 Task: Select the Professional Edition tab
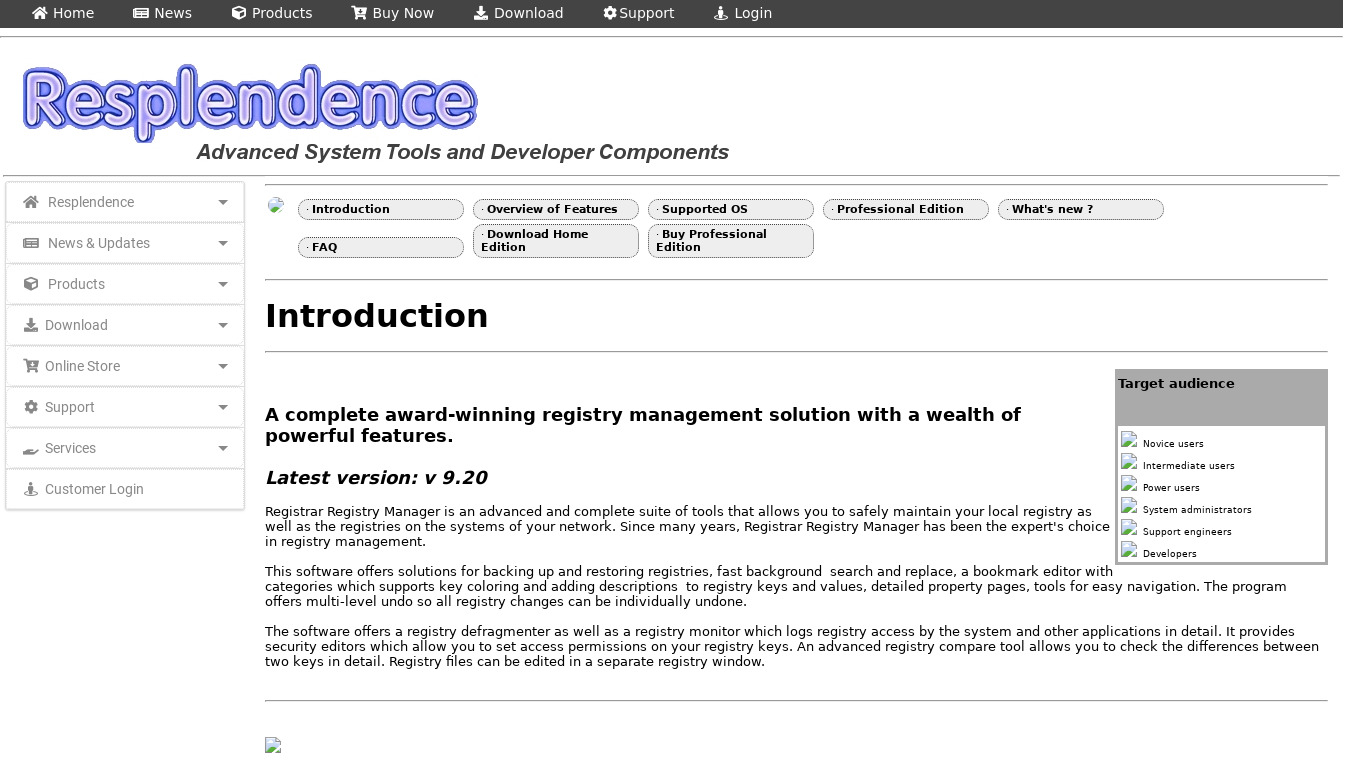click(x=906, y=209)
